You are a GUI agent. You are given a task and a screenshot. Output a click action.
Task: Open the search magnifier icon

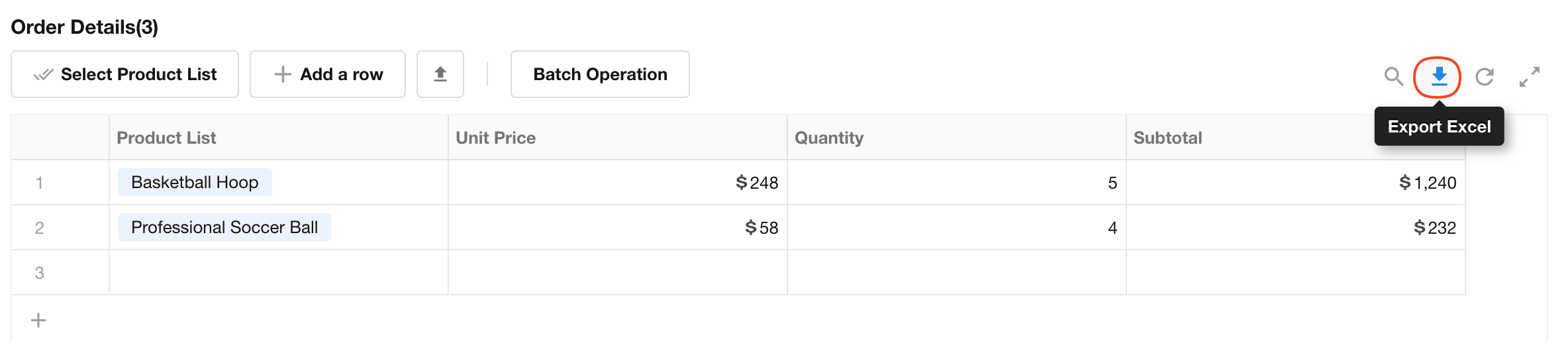tap(1393, 77)
